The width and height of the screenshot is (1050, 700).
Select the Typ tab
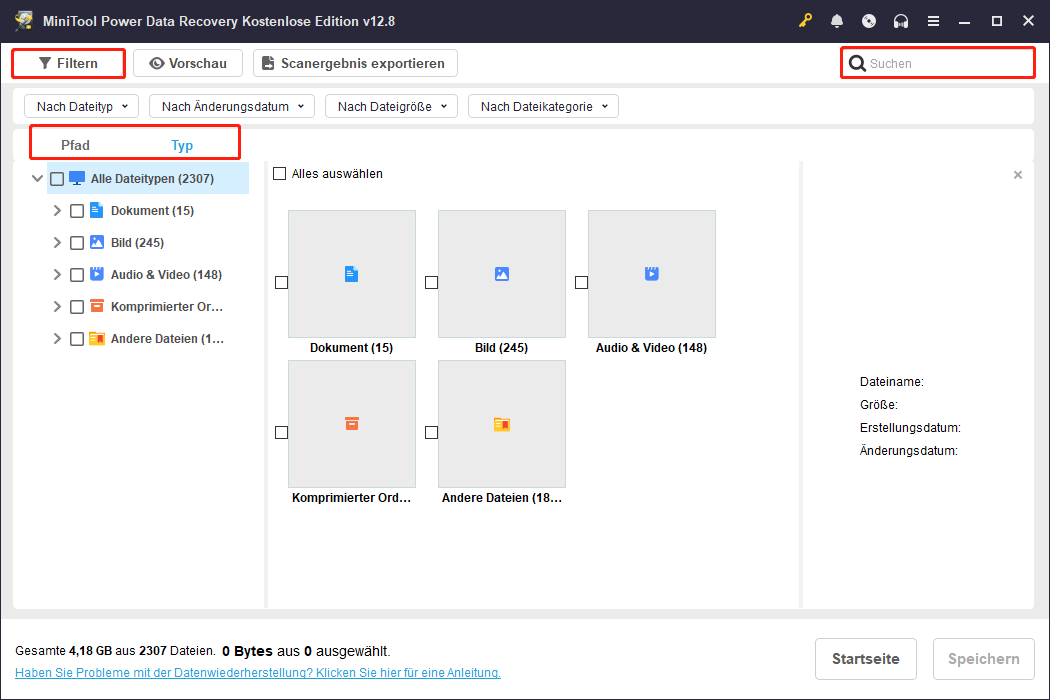click(182, 146)
